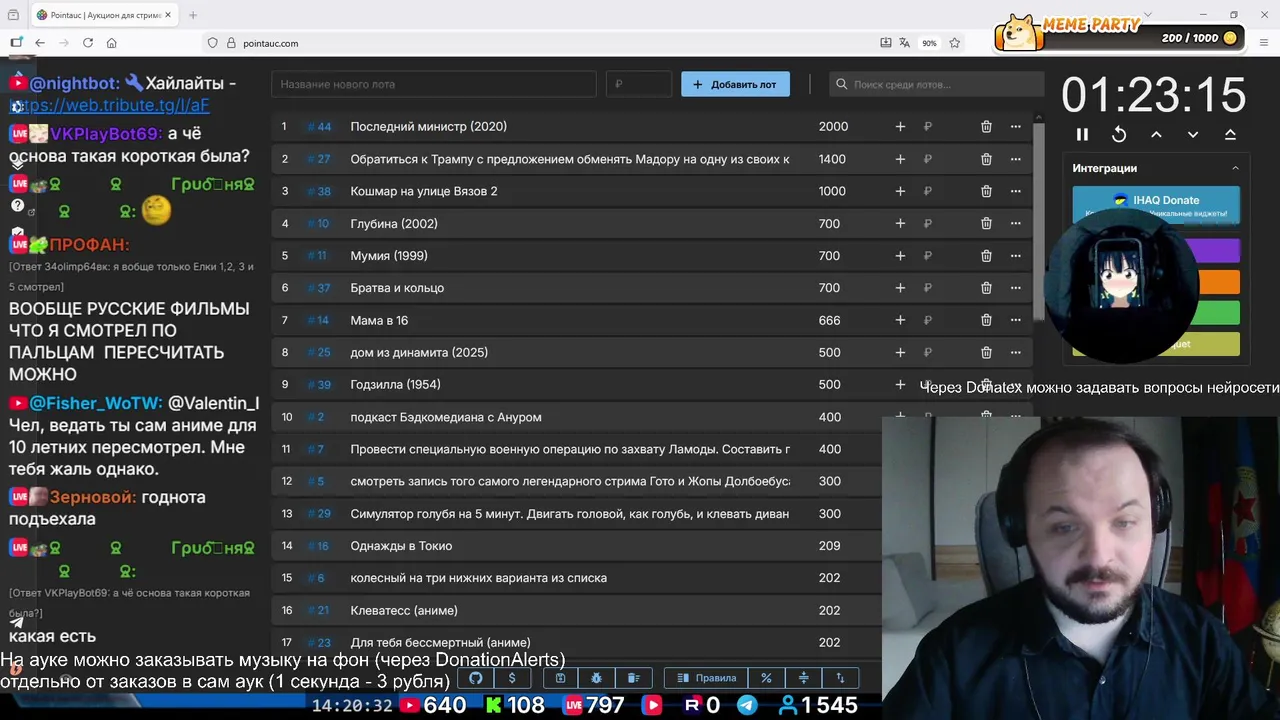Click the bug report icon
1280x720 pixels.
coord(597,678)
